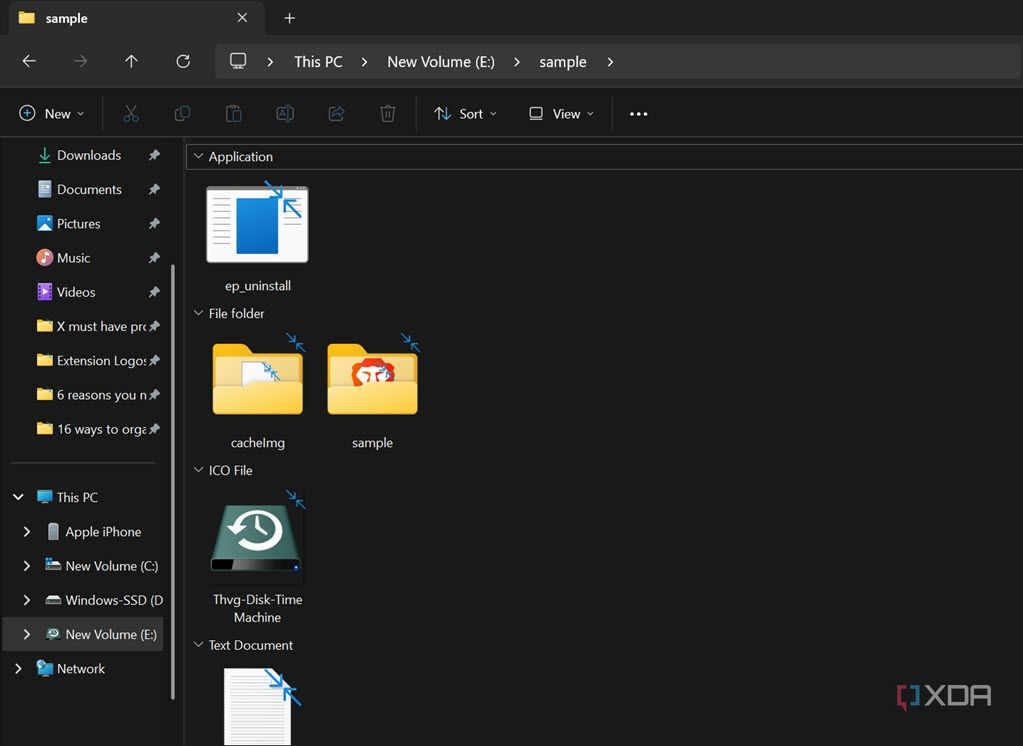Click sample in the address breadcrumb

562,62
